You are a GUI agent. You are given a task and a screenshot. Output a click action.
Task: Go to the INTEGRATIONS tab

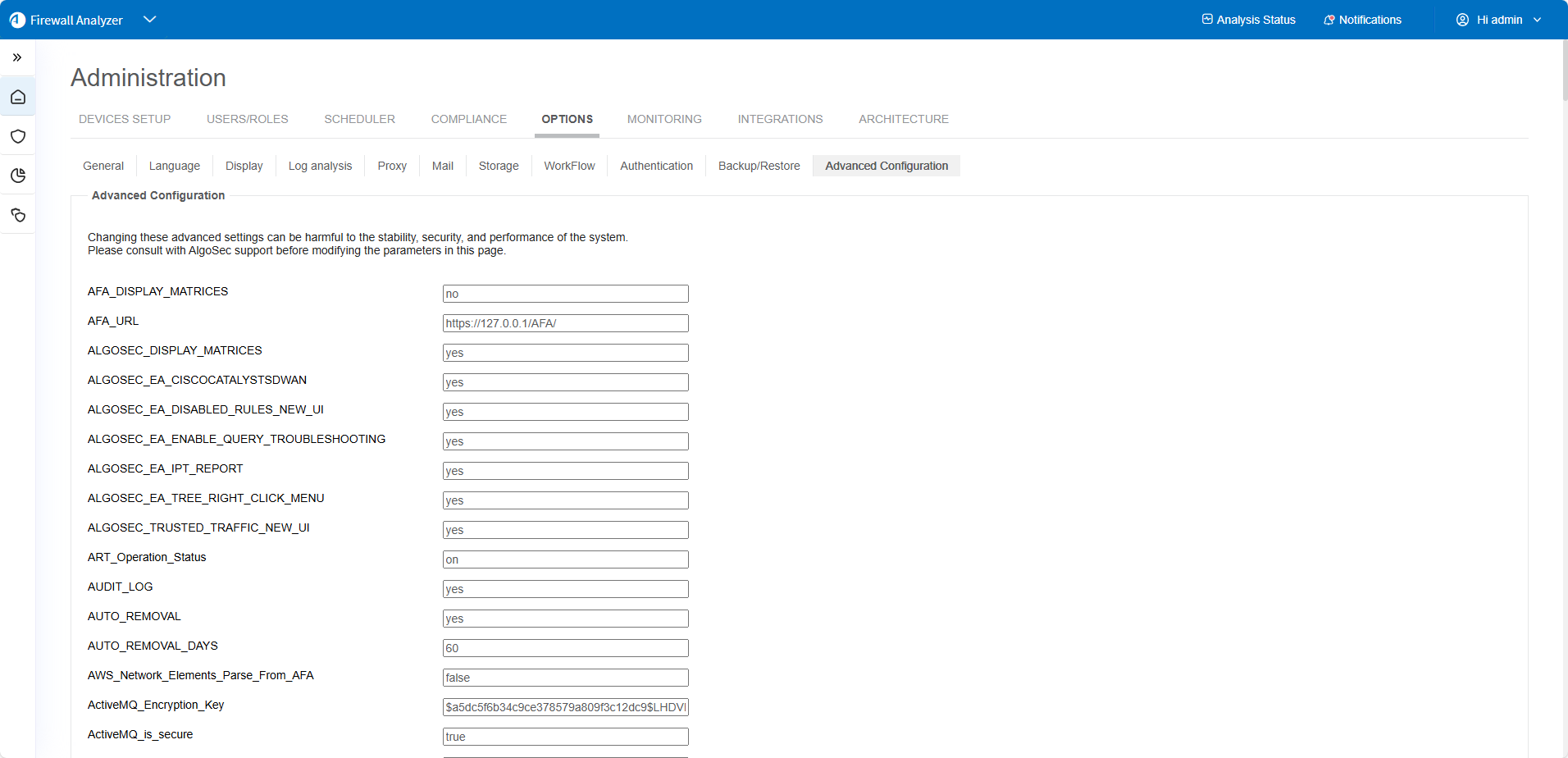[x=780, y=119]
